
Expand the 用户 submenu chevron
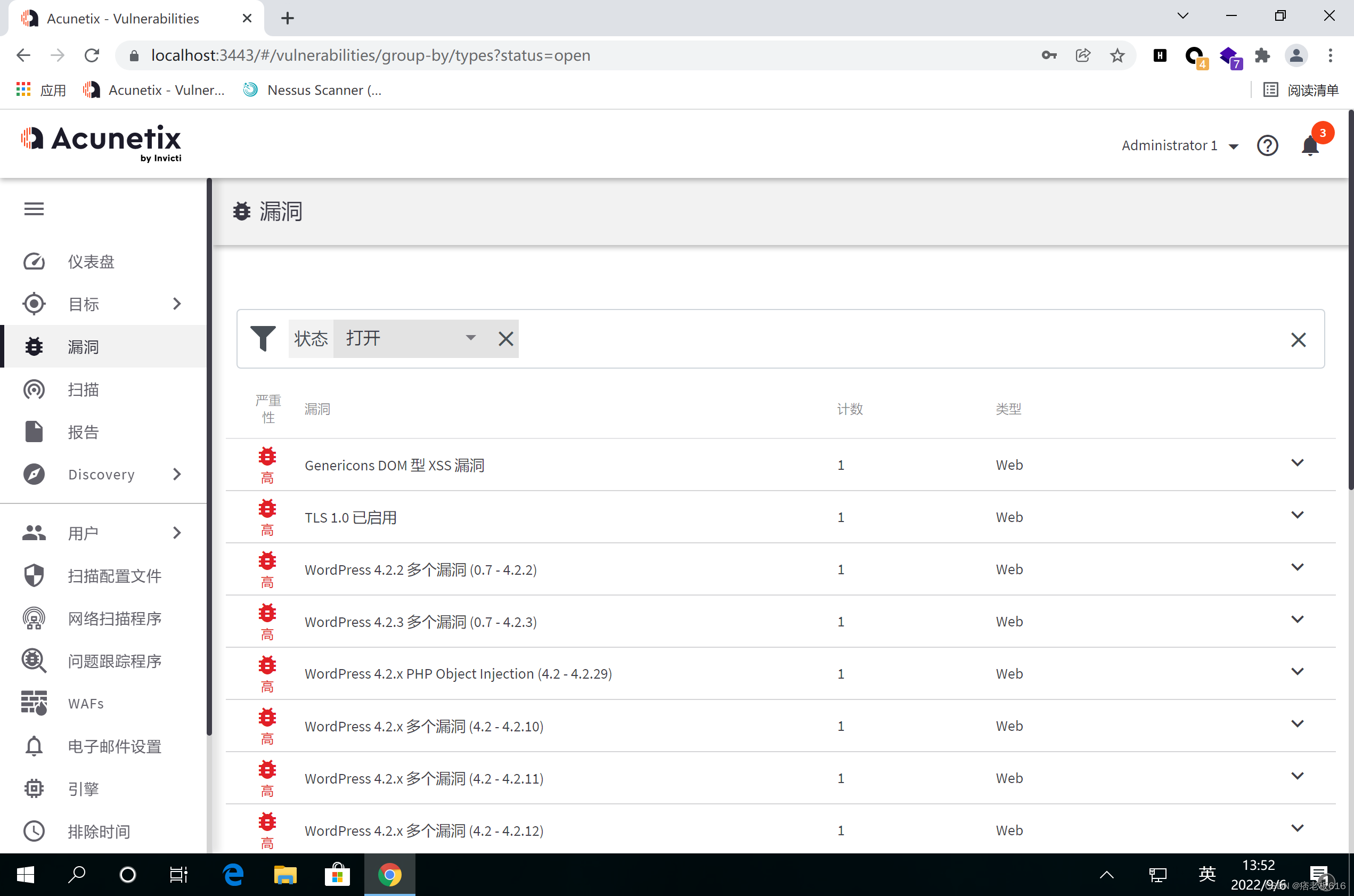point(177,533)
